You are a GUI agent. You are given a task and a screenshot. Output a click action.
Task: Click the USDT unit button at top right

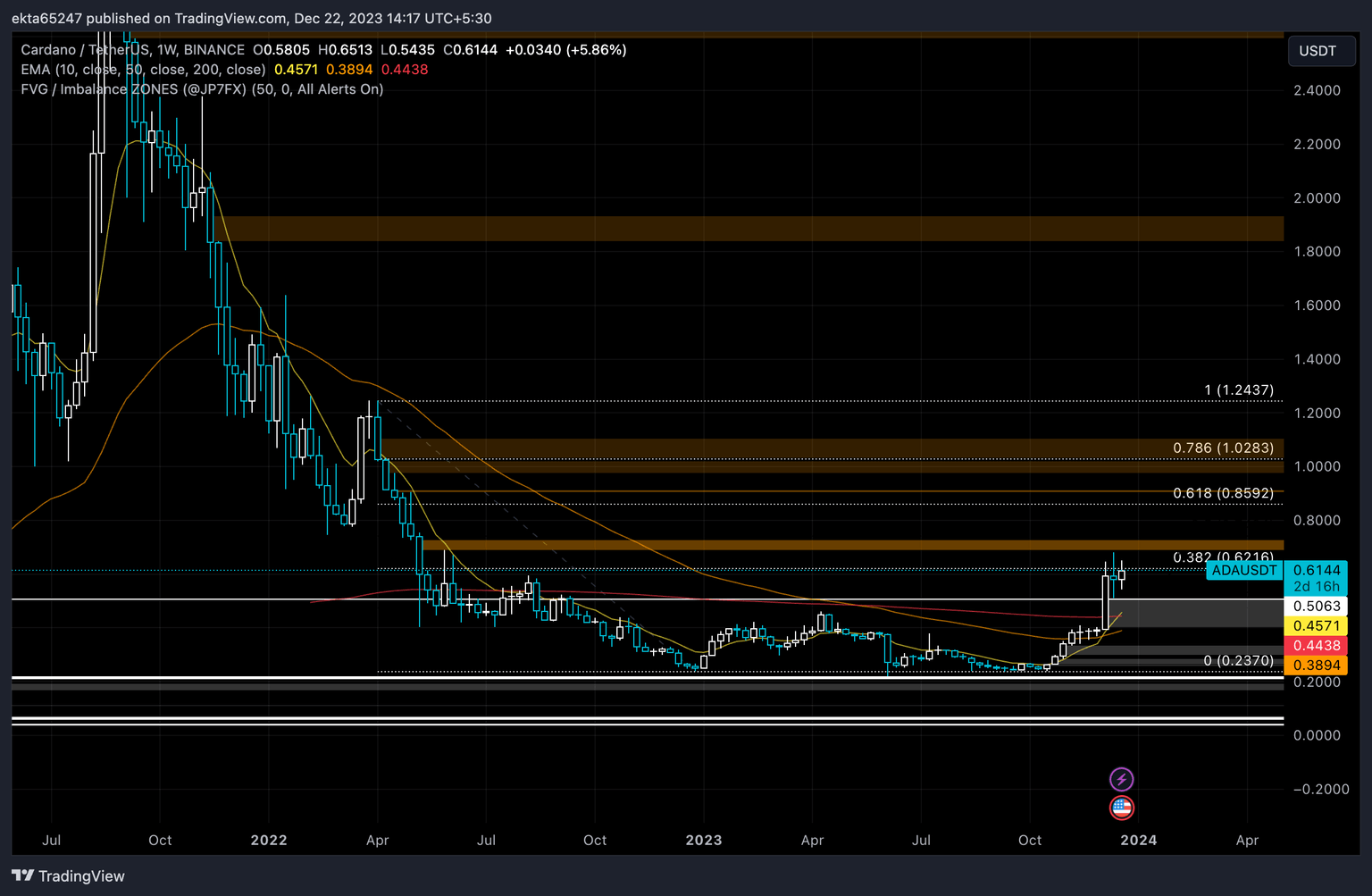1321,51
